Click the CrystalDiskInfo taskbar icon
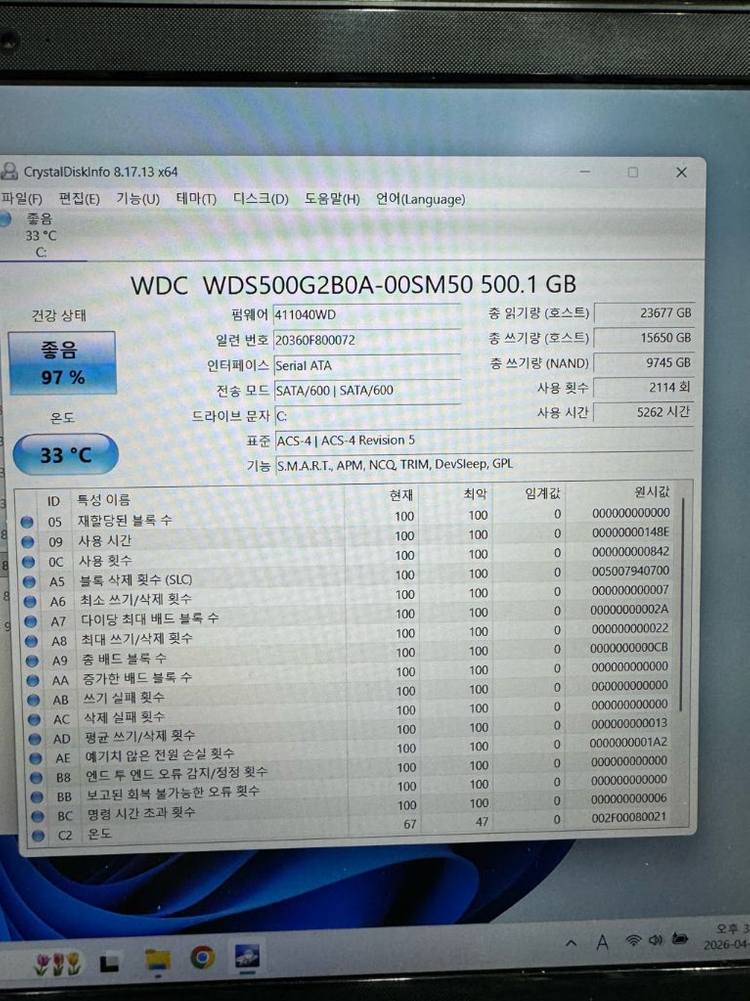 (x=246, y=956)
